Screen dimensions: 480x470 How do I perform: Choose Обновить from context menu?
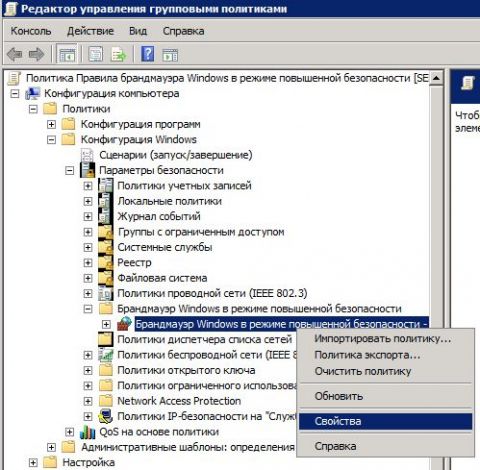[385, 396]
